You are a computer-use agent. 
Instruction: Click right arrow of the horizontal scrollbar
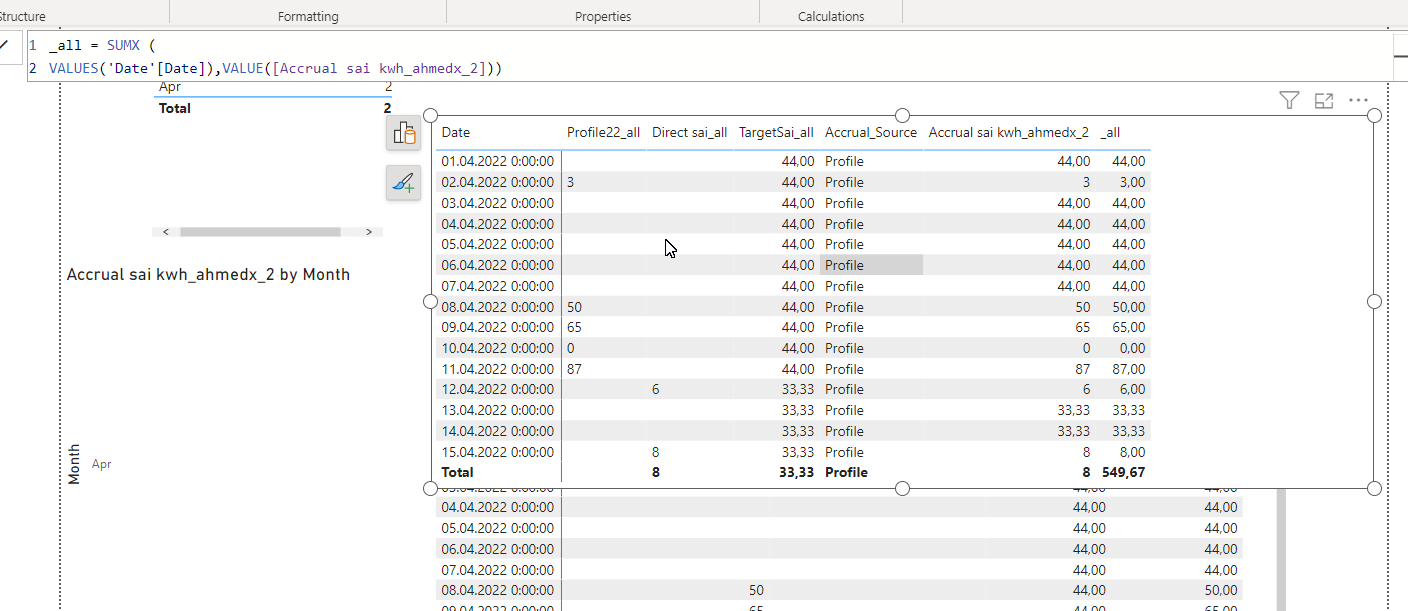coord(369,232)
